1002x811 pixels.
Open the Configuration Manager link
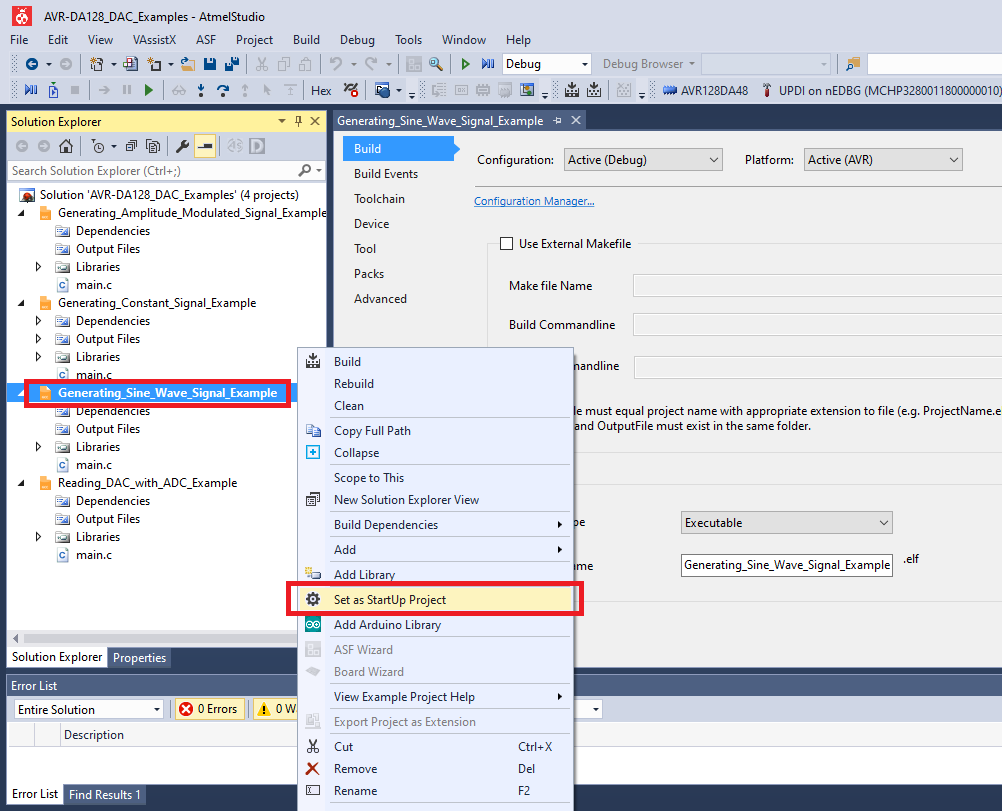click(x=534, y=201)
